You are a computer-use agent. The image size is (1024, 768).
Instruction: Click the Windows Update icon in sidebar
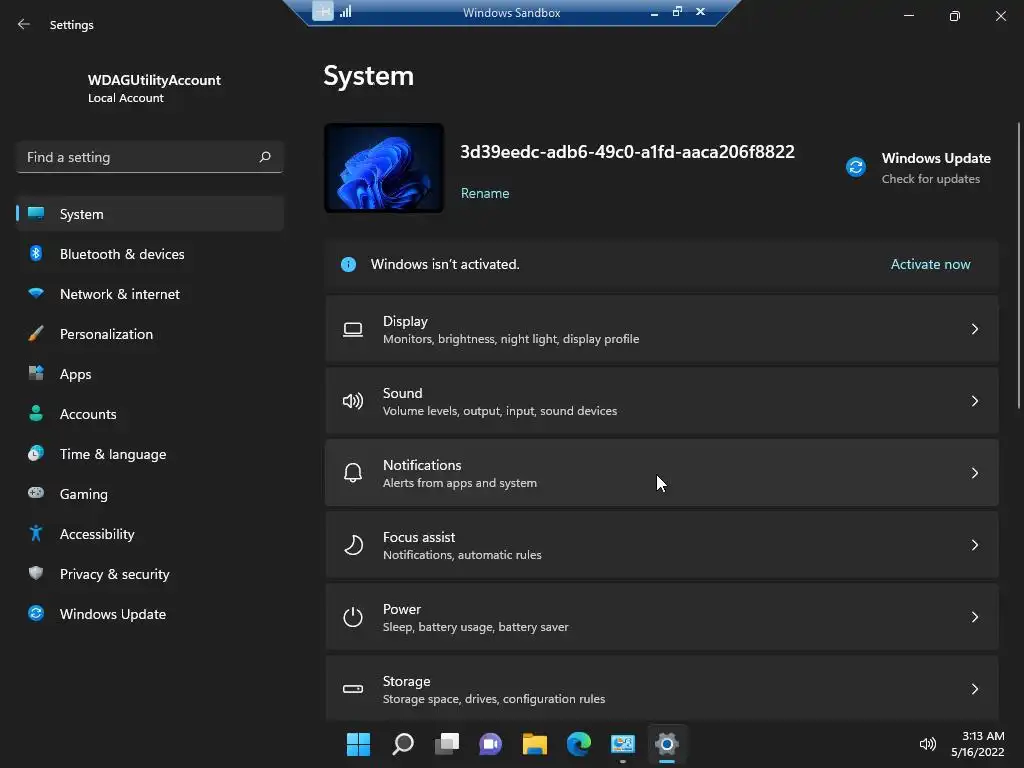click(36, 613)
